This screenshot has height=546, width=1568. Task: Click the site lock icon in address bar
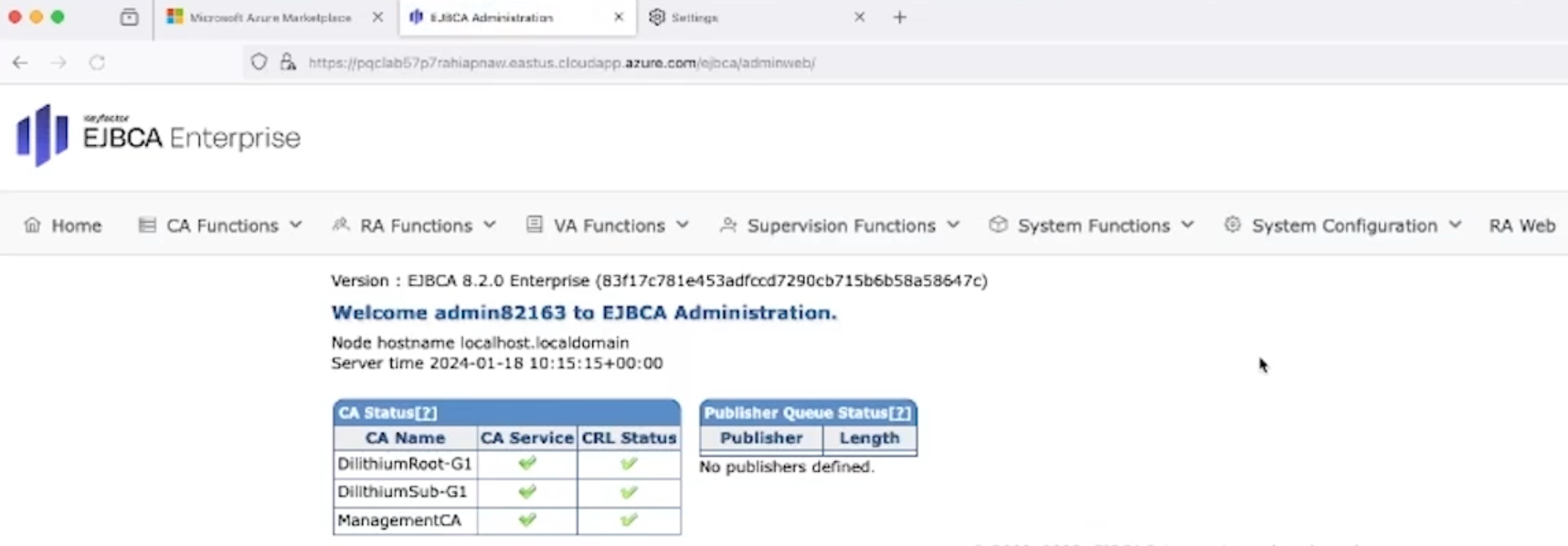[288, 63]
